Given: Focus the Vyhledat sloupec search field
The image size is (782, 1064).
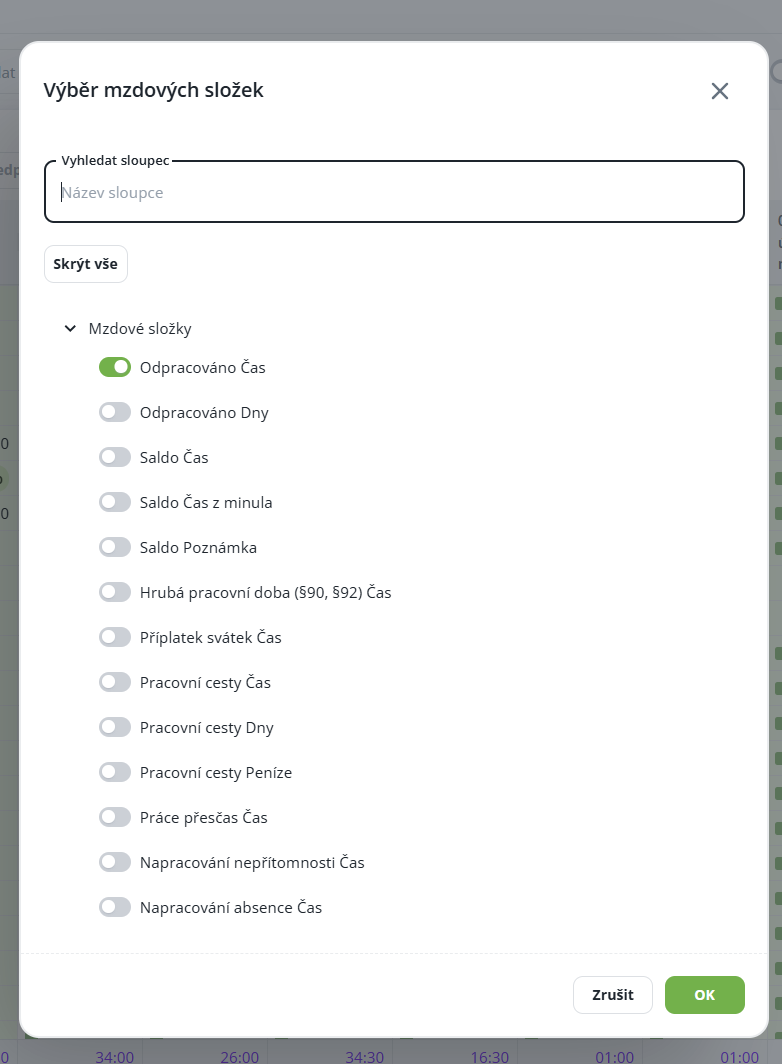Looking at the screenshot, I should pyautogui.click(x=394, y=192).
